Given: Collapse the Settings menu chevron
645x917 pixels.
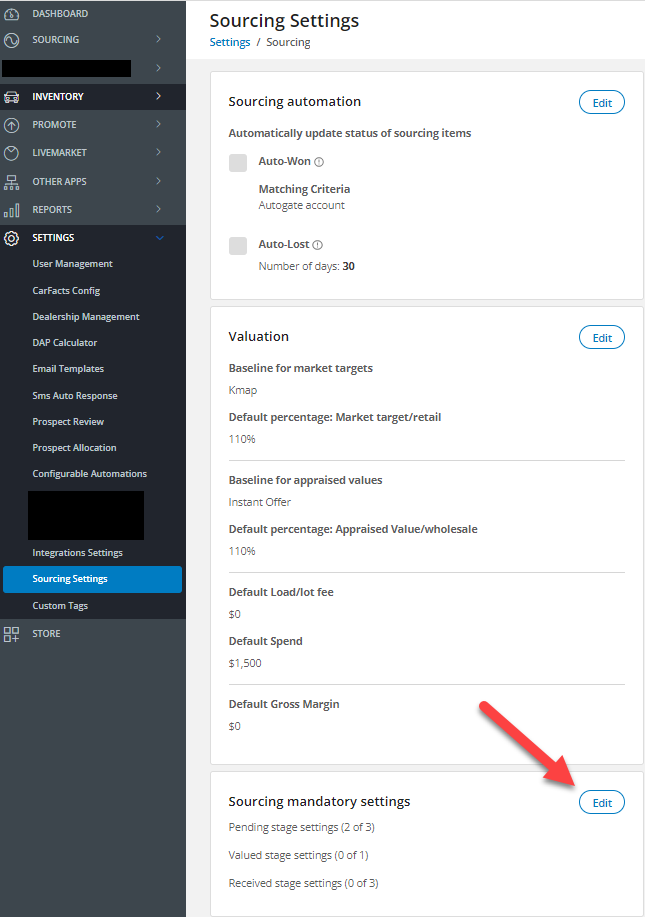Looking at the screenshot, I should 158,238.
